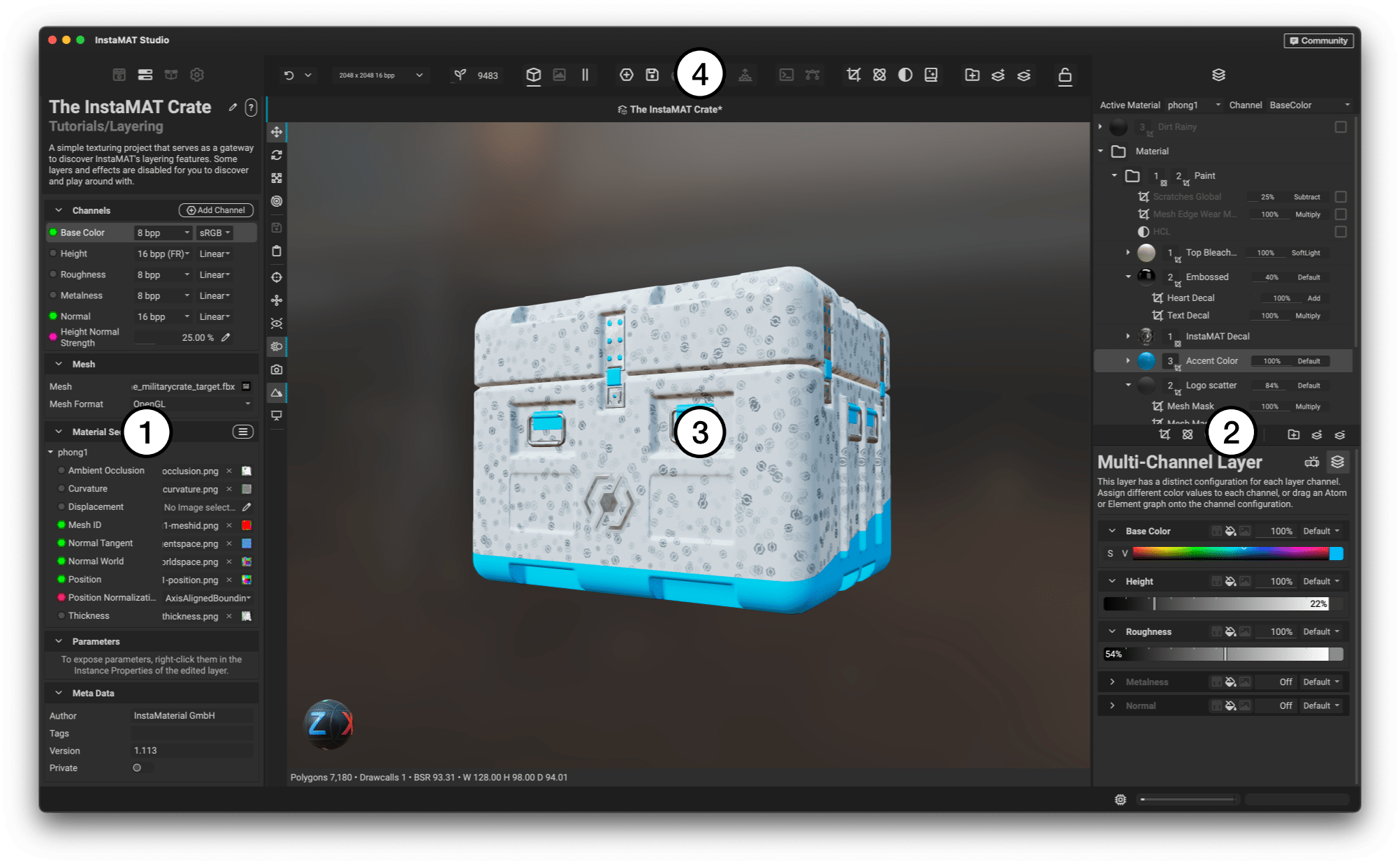The width and height of the screenshot is (1400, 864).
Task: Collapse the Channels section
Action: [x=59, y=210]
